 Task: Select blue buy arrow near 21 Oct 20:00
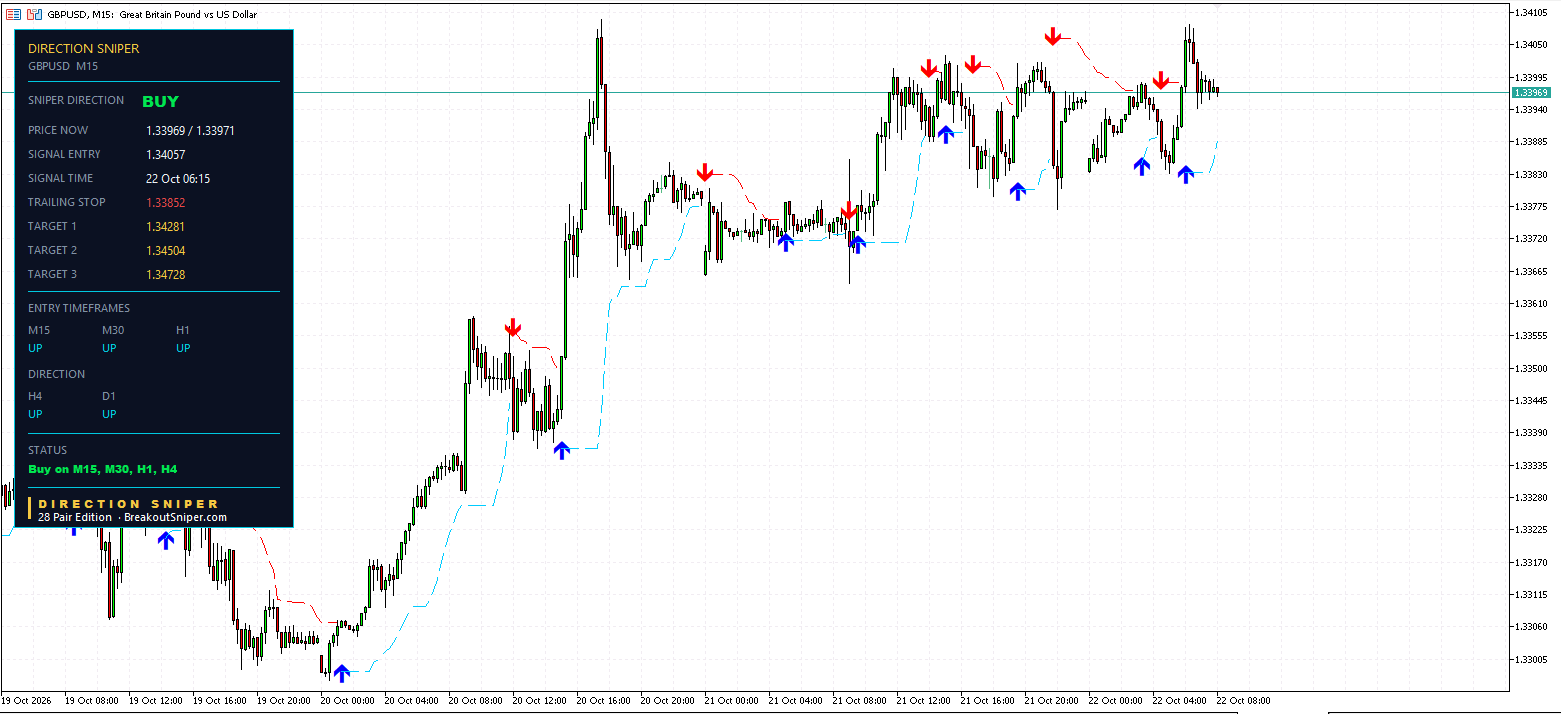[x=1018, y=191]
